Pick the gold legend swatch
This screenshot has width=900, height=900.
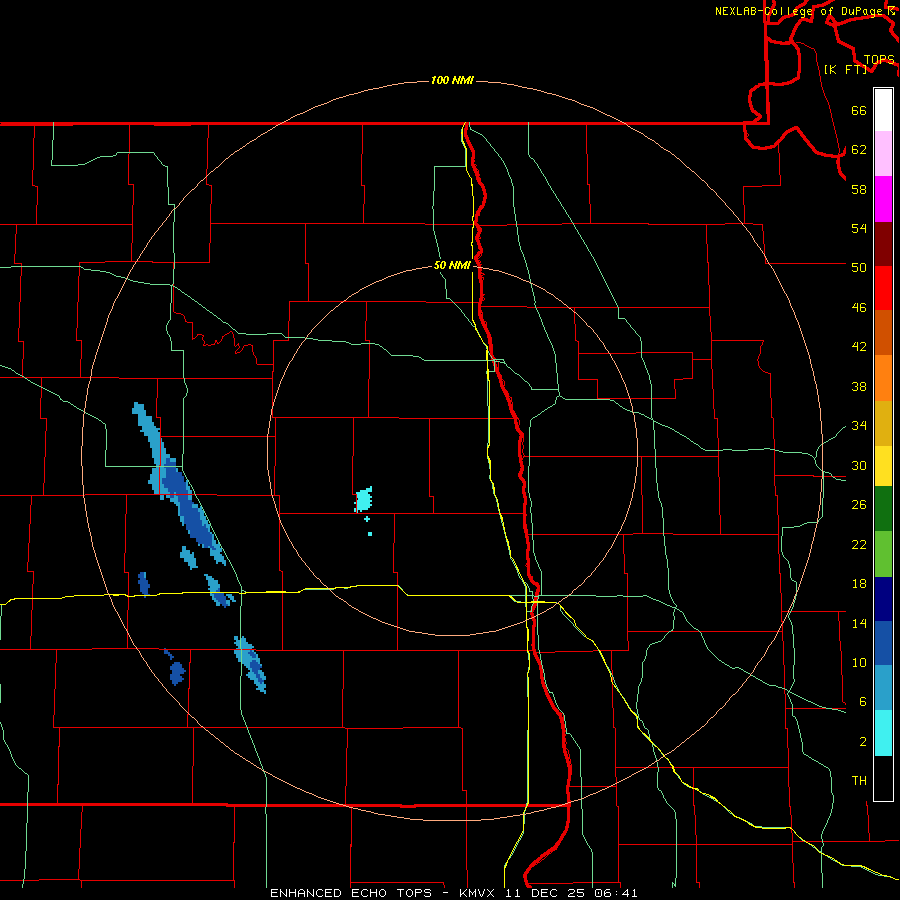pos(883,423)
